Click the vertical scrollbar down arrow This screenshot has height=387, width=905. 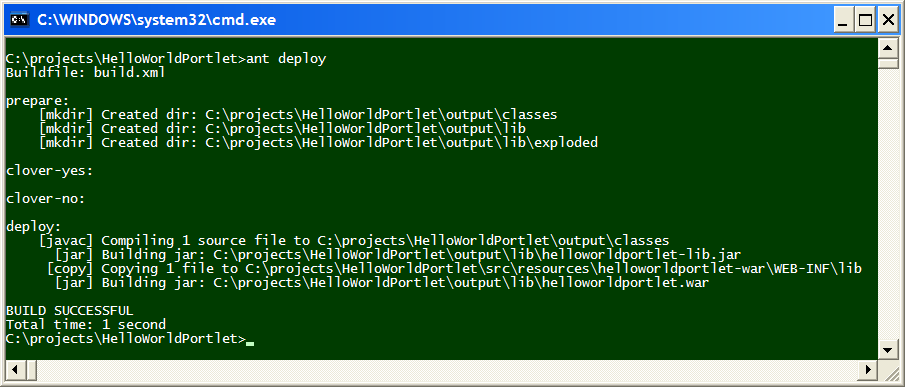tap(886, 350)
